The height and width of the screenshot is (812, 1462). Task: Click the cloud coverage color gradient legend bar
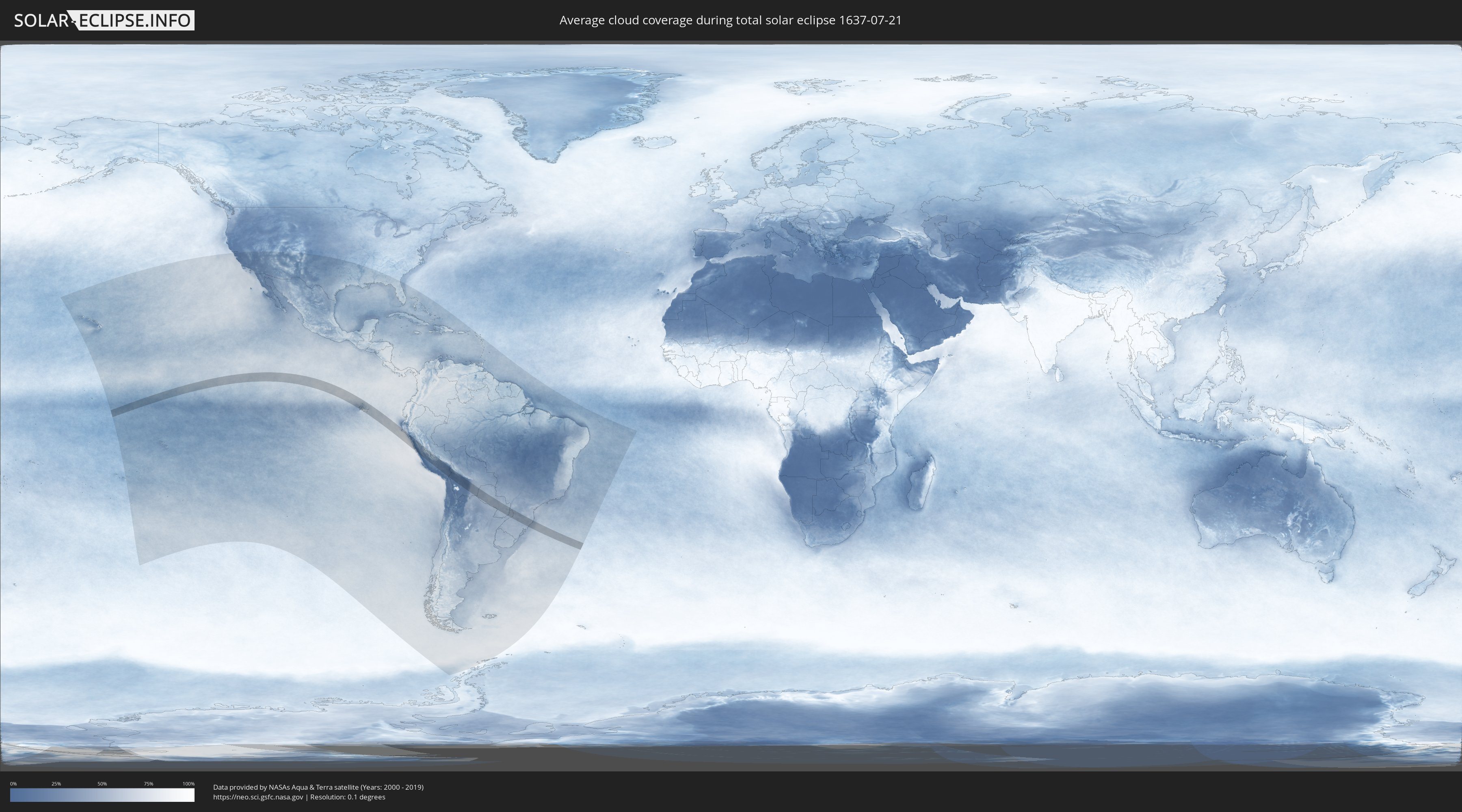tap(102, 795)
